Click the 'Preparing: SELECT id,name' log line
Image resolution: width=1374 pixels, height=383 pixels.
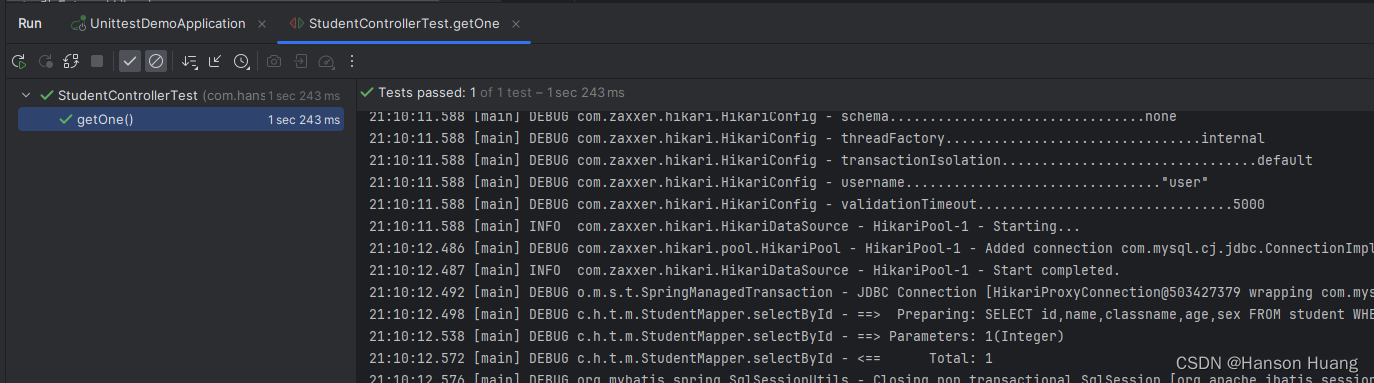click(x=870, y=314)
